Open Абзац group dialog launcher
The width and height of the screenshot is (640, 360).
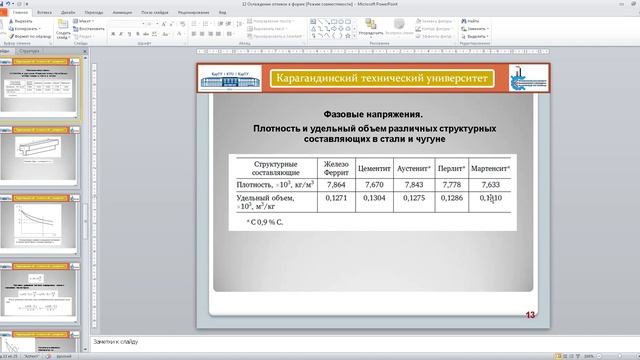point(304,43)
